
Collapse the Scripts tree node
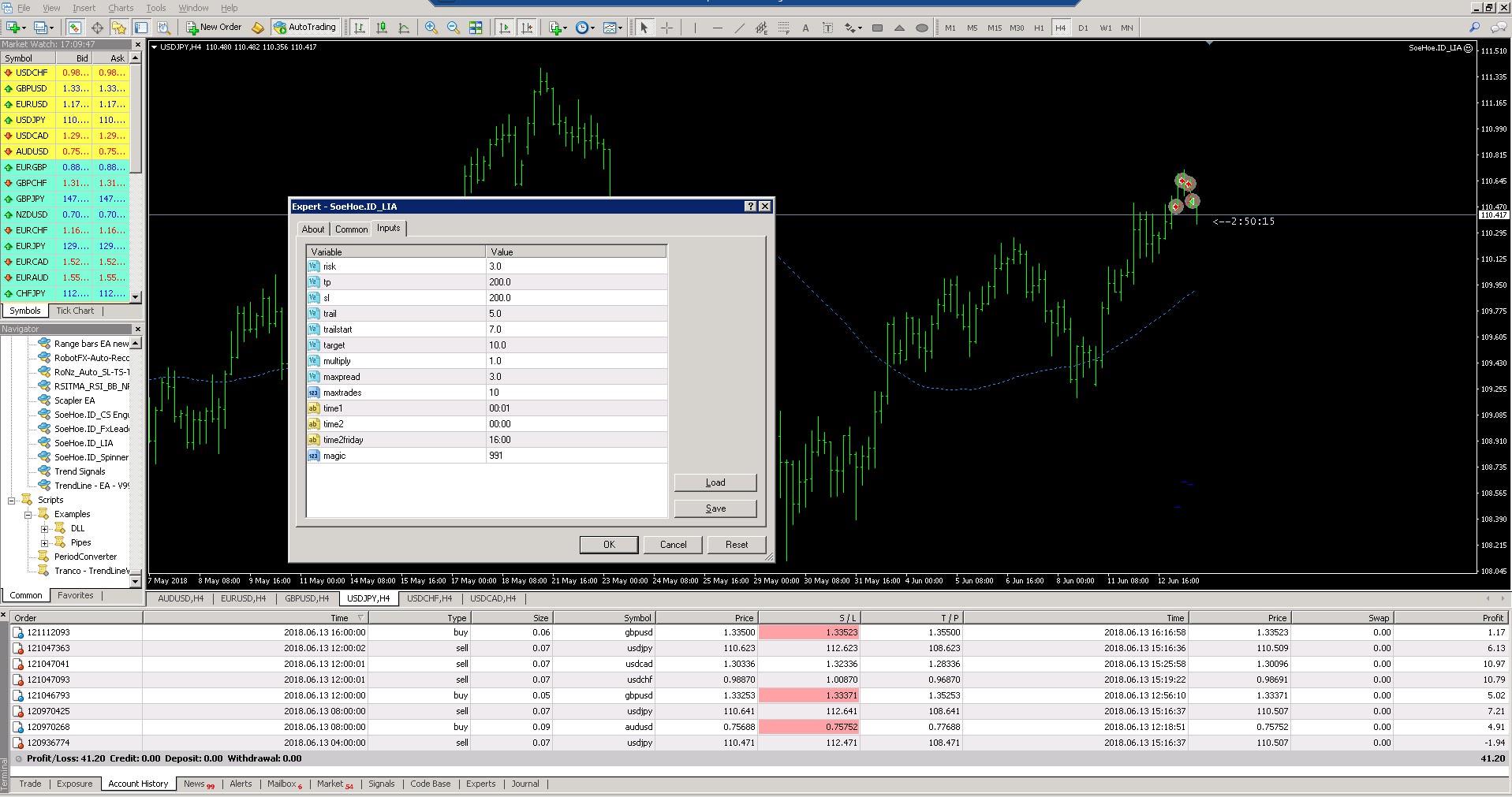pyautogui.click(x=12, y=501)
